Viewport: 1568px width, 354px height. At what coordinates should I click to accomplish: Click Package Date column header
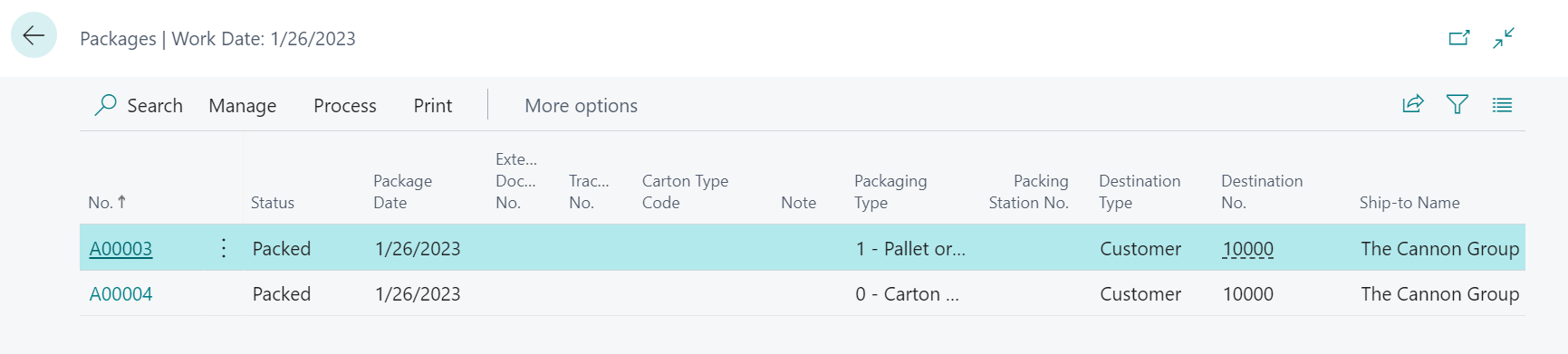click(402, 192)
